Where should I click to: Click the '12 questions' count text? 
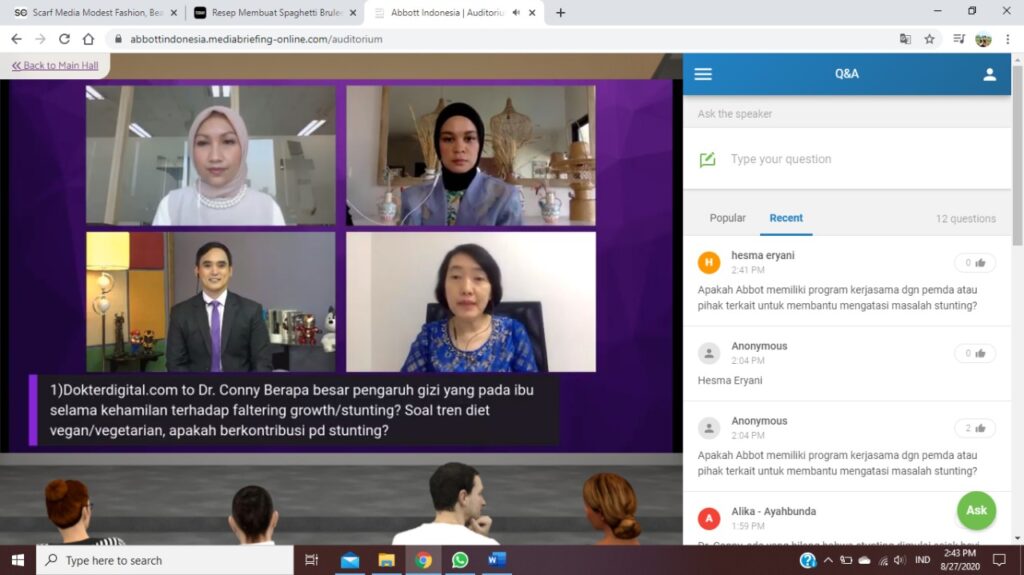pos(965,219)
